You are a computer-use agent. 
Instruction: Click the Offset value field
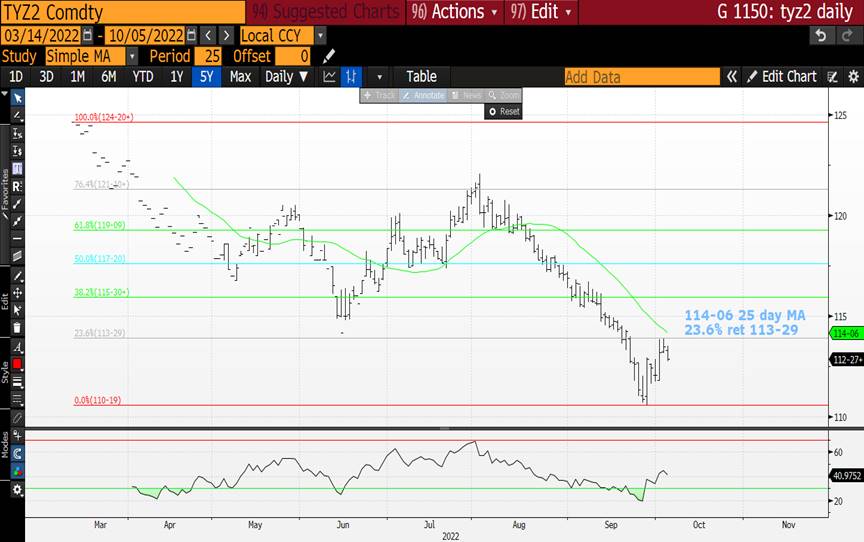[293, 56]
